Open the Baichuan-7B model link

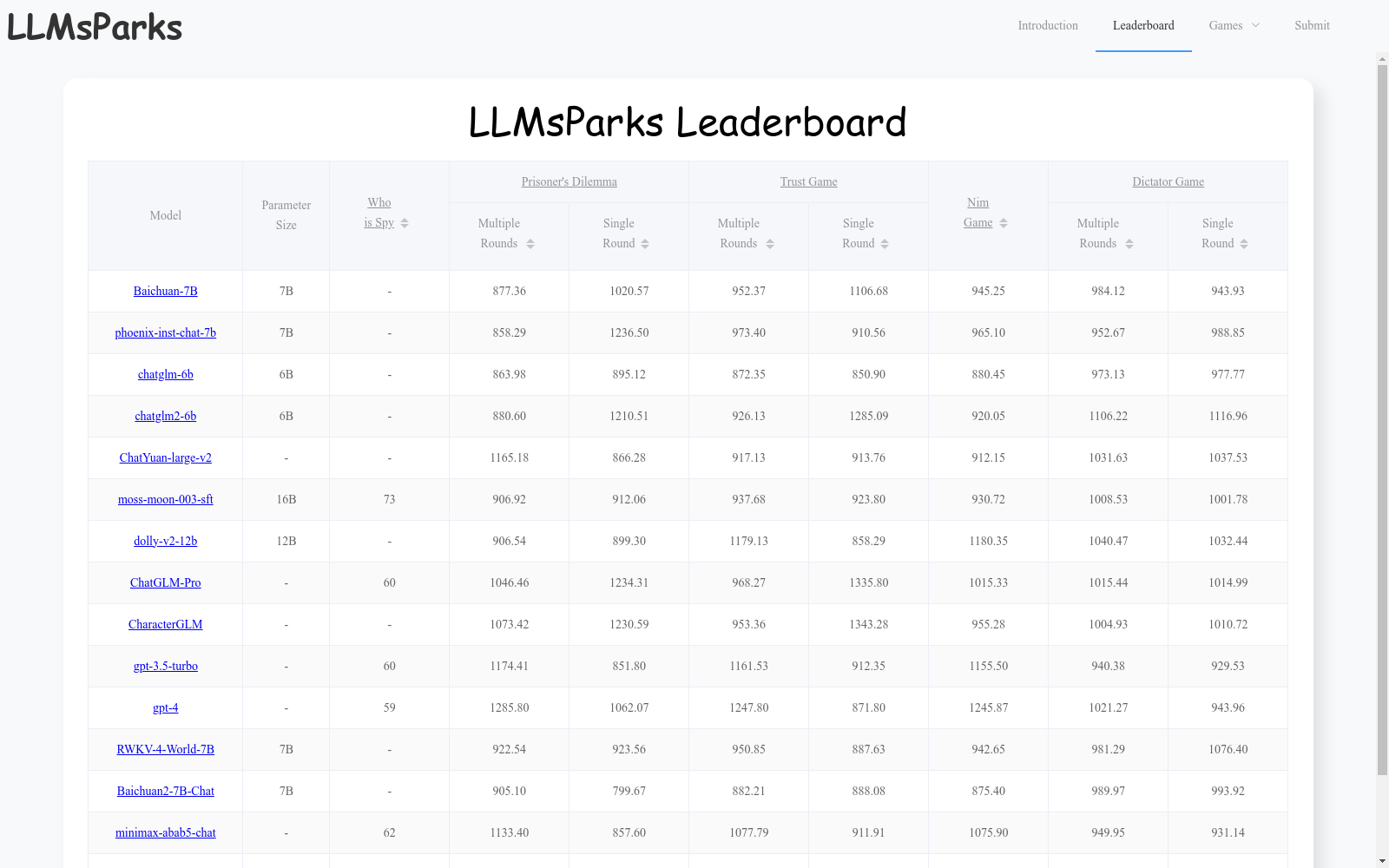coord(166,291)
